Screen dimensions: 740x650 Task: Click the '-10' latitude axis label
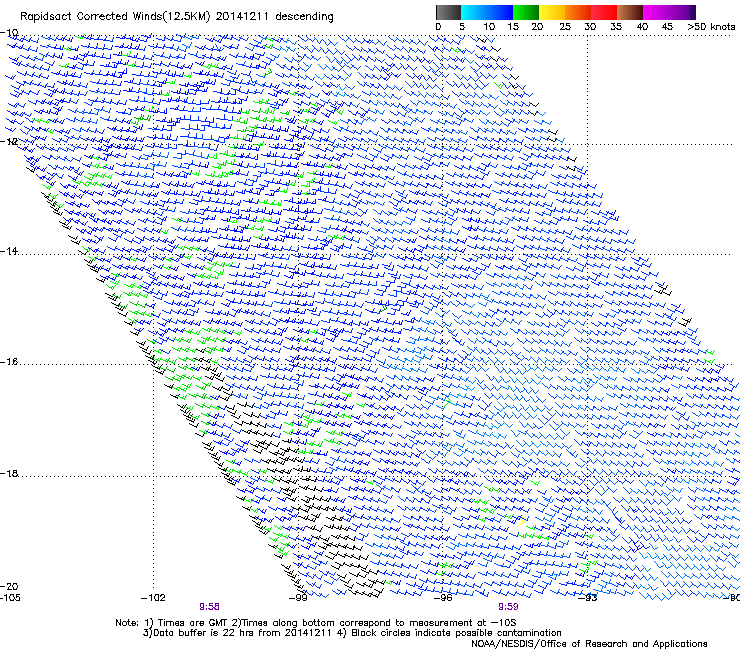[x=9, y=33]
